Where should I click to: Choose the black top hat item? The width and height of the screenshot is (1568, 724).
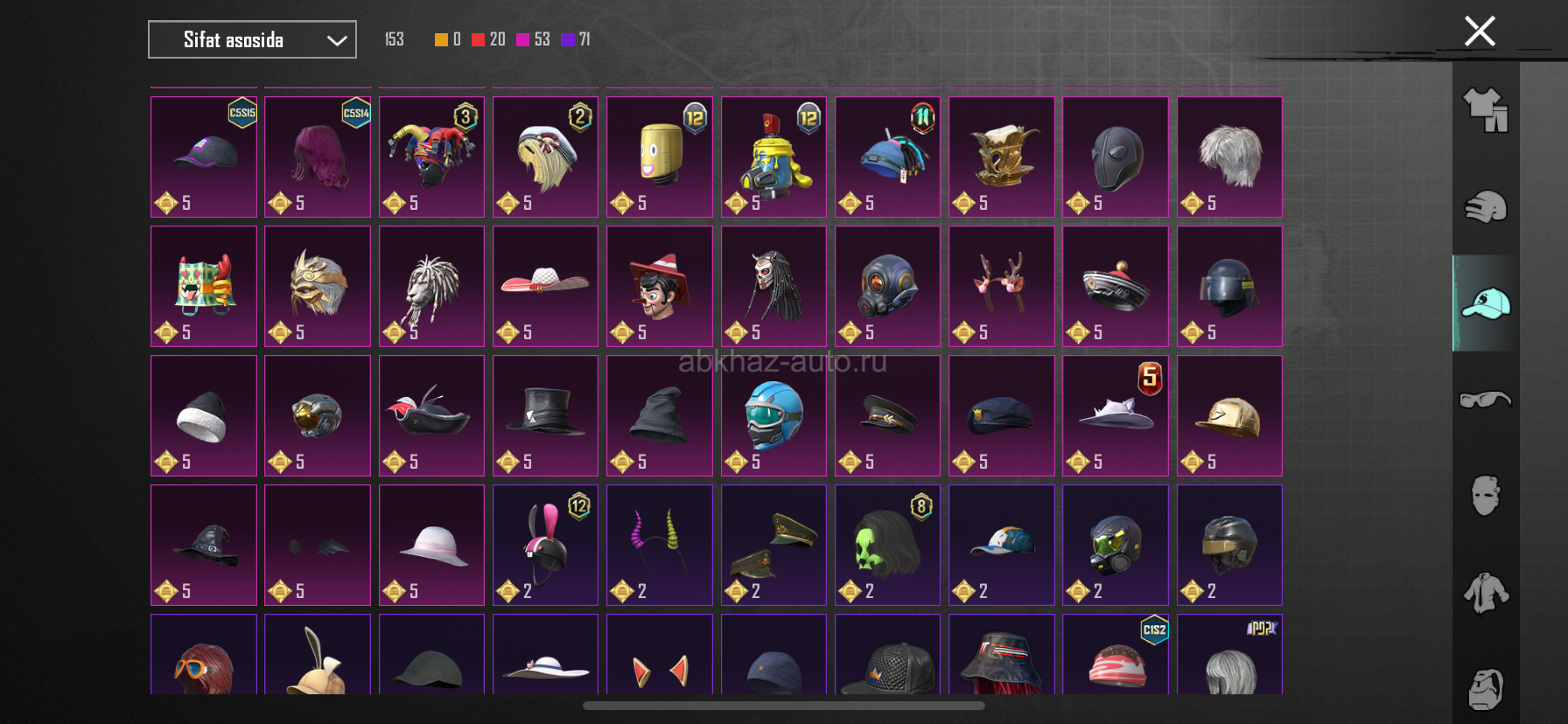pyautogui.click(x=545, y=415)
